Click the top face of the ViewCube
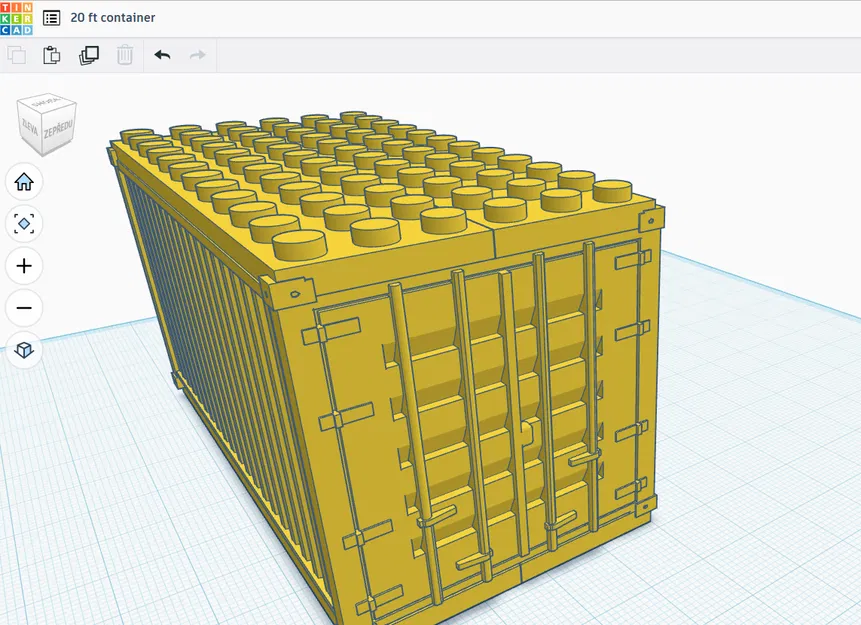Viewport: 861px width, 625px height. point(46,105)
